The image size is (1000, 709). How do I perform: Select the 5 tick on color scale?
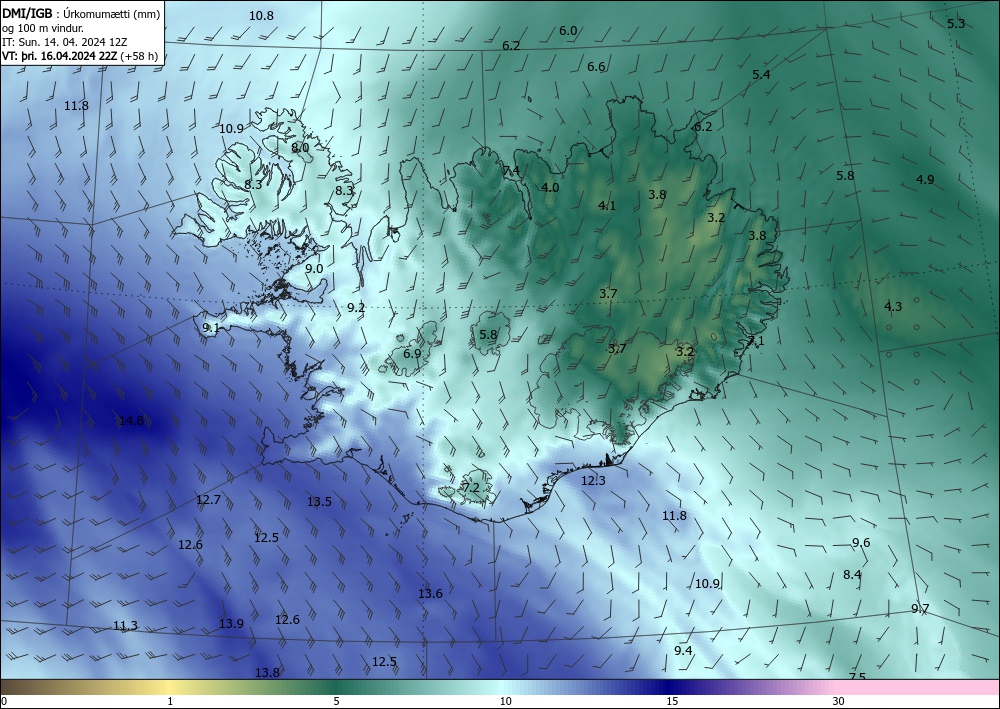click(336, 701)
